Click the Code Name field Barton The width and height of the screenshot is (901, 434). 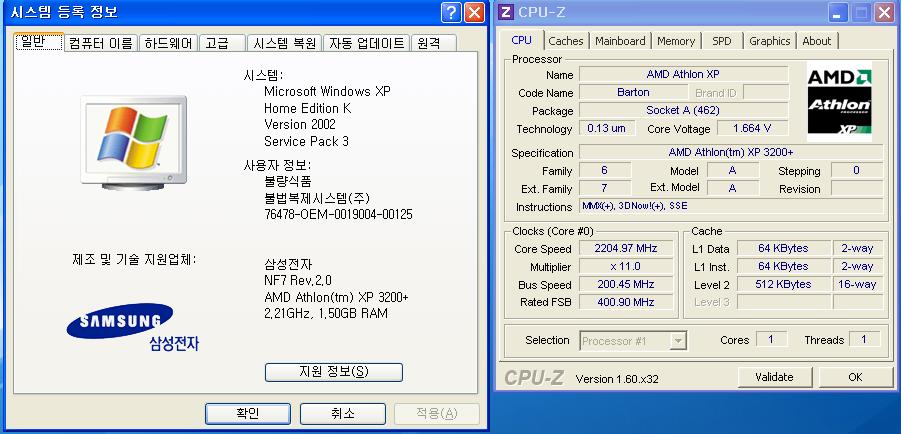[x=633, y=92]
